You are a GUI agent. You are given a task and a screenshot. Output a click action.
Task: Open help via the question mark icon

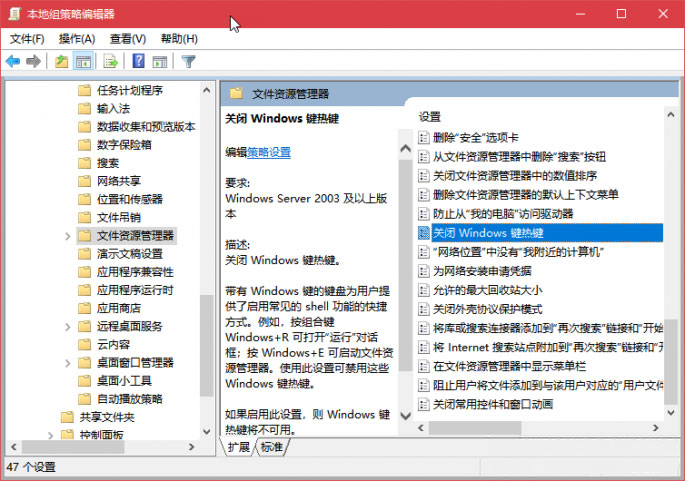[x=139, y=62]
